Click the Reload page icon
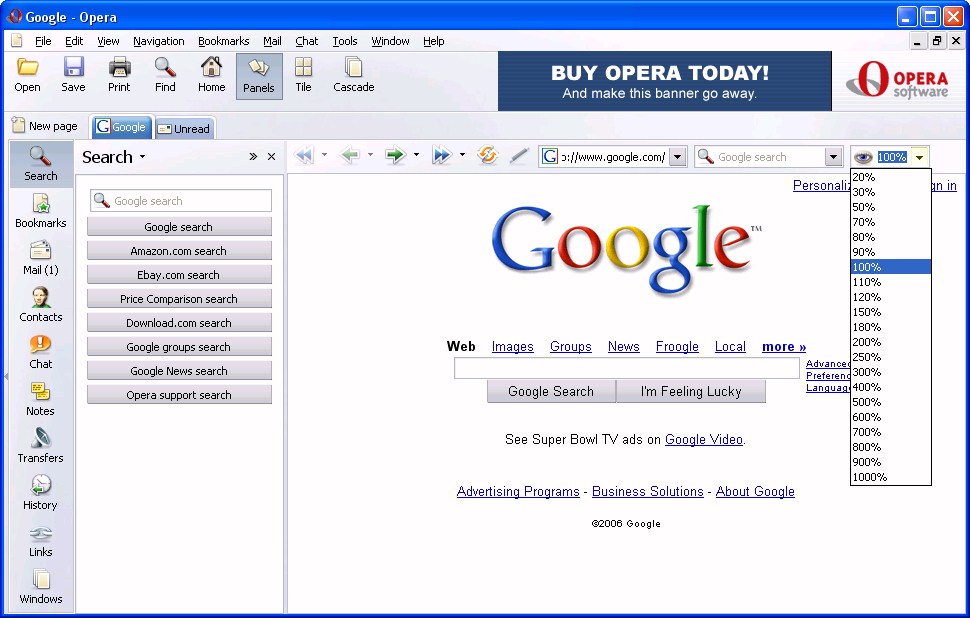Image resolution: width=970 pixels, height=618 pixels. (x=488, y=155)
